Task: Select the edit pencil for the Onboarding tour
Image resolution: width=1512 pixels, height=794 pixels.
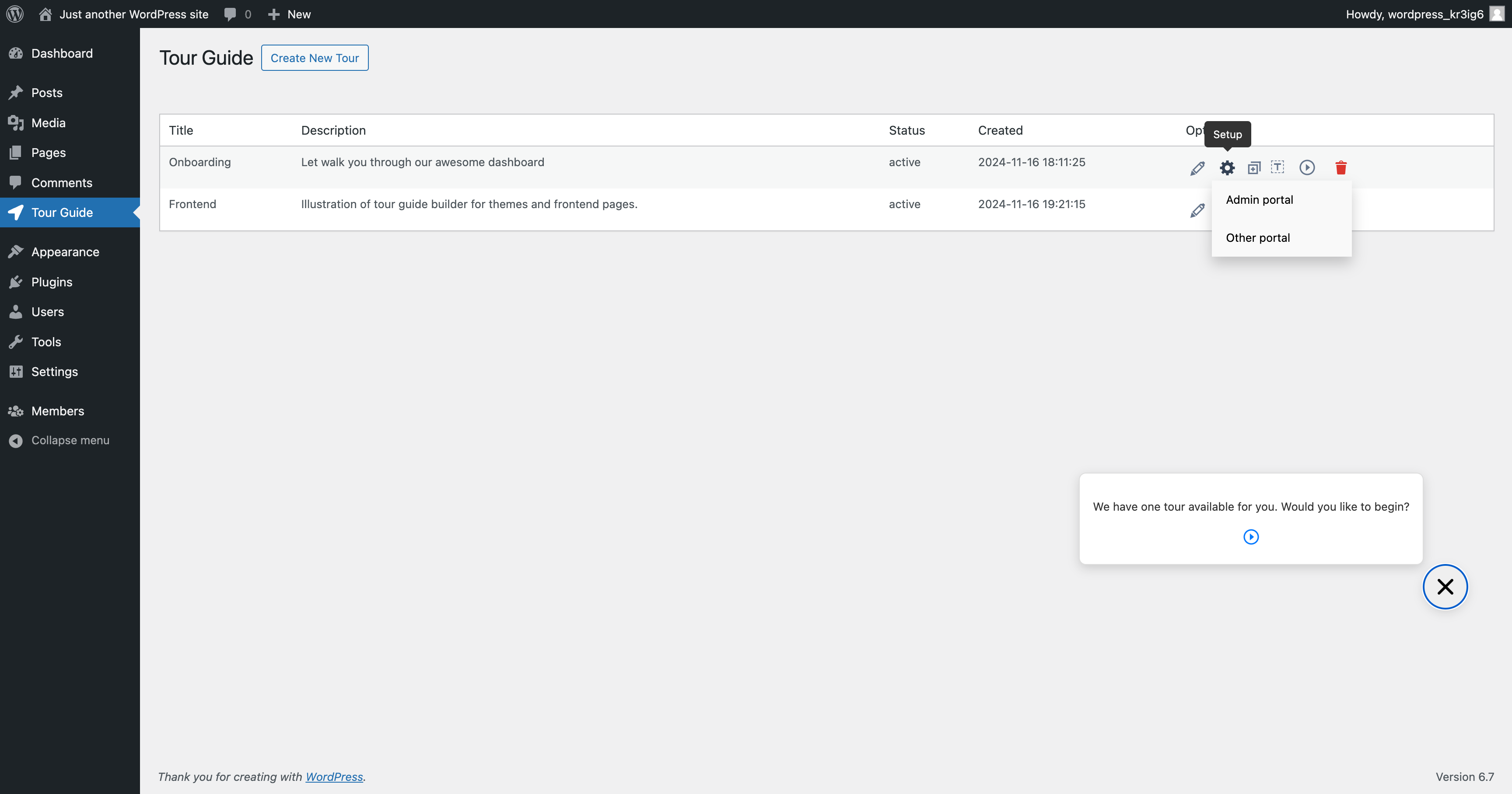Action: pyautogui.click(x=1197, y=168)
